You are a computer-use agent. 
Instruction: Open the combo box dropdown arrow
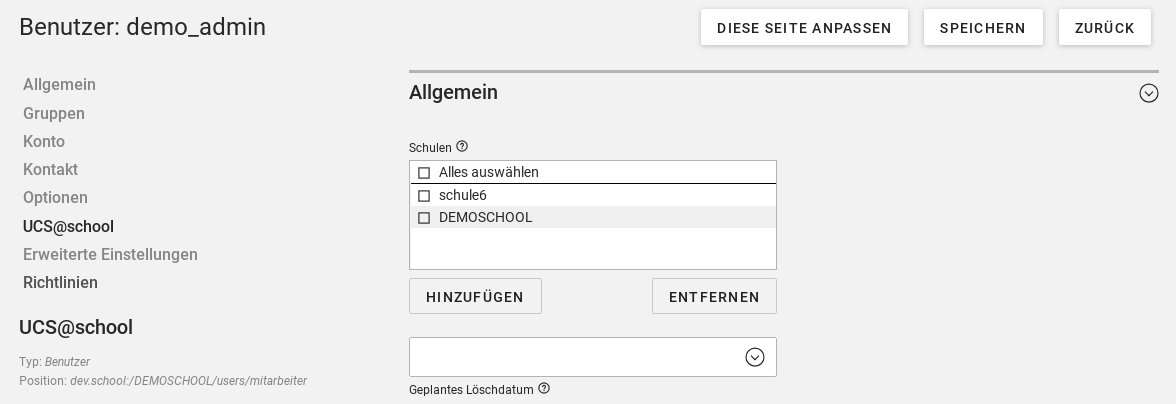click(755, 357)
